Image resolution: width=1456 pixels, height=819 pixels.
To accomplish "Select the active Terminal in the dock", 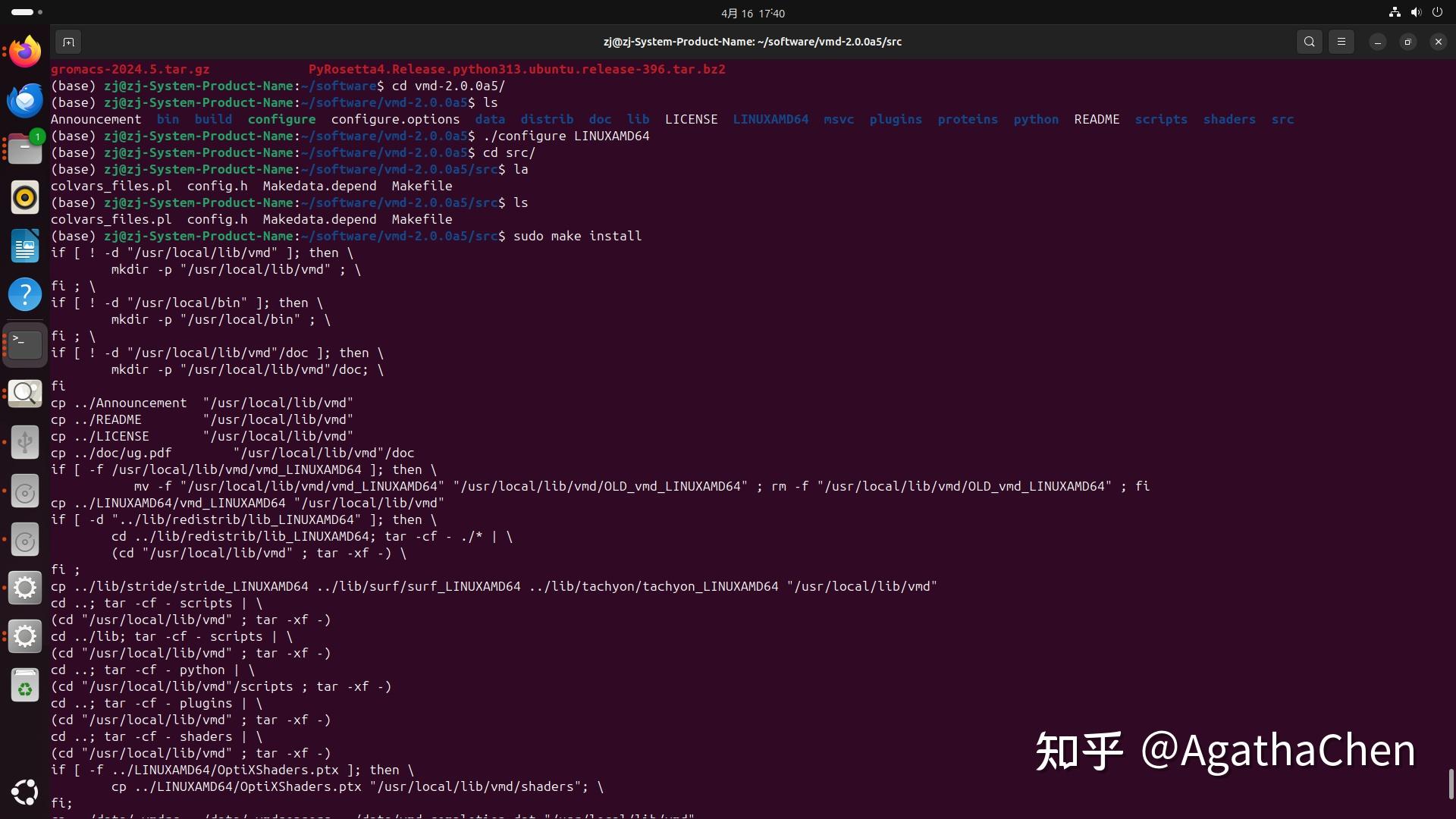I will click(x=25, y=344).
